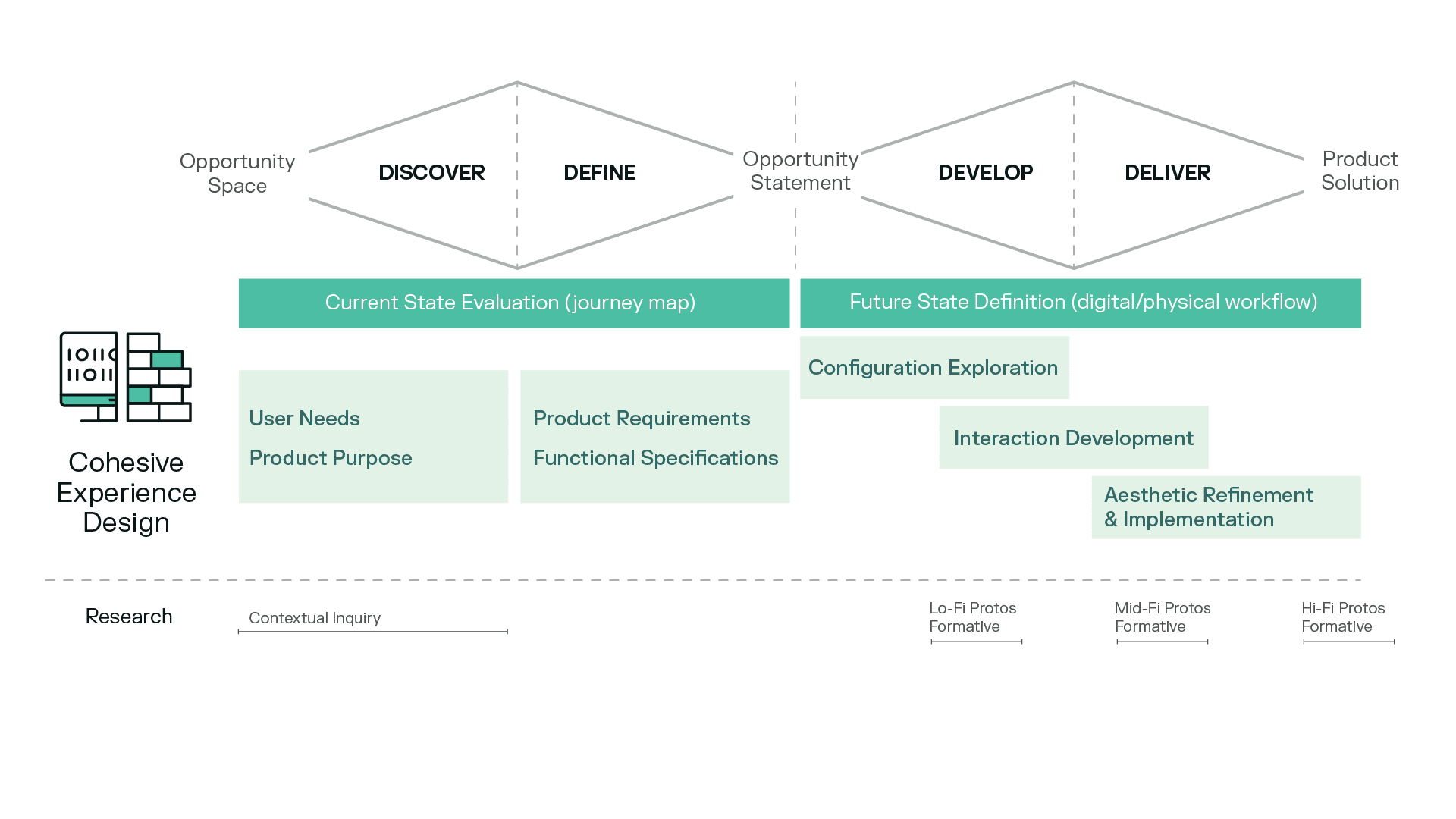Image resolution: width=1456 pixels, height=819 pixels.
Task: Click Aesthetic Refinement & Implementation box
Action: [x=1225, y=507]
